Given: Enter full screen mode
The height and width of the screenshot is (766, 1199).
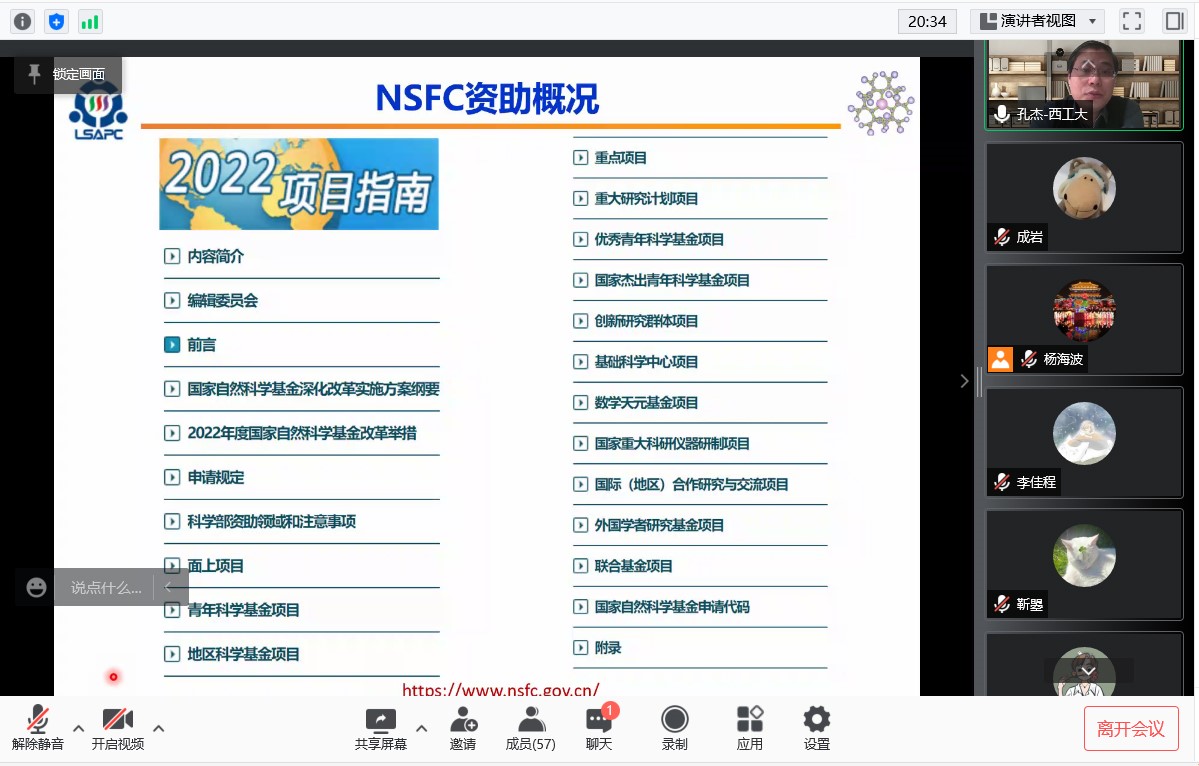Looking at the screenshot, I should [1131, 21].
